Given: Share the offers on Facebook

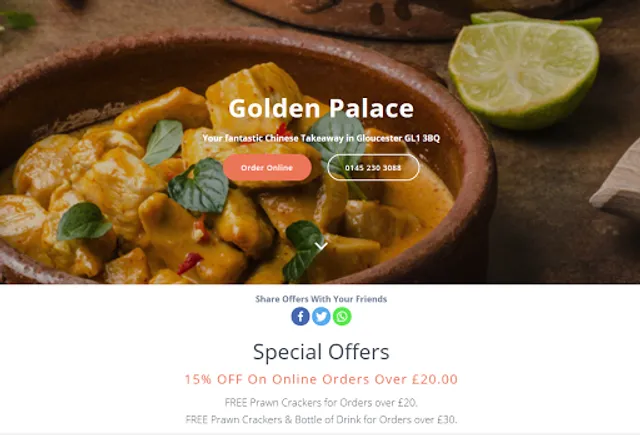Looking at the screenshot, I should [x=300, y=316].
